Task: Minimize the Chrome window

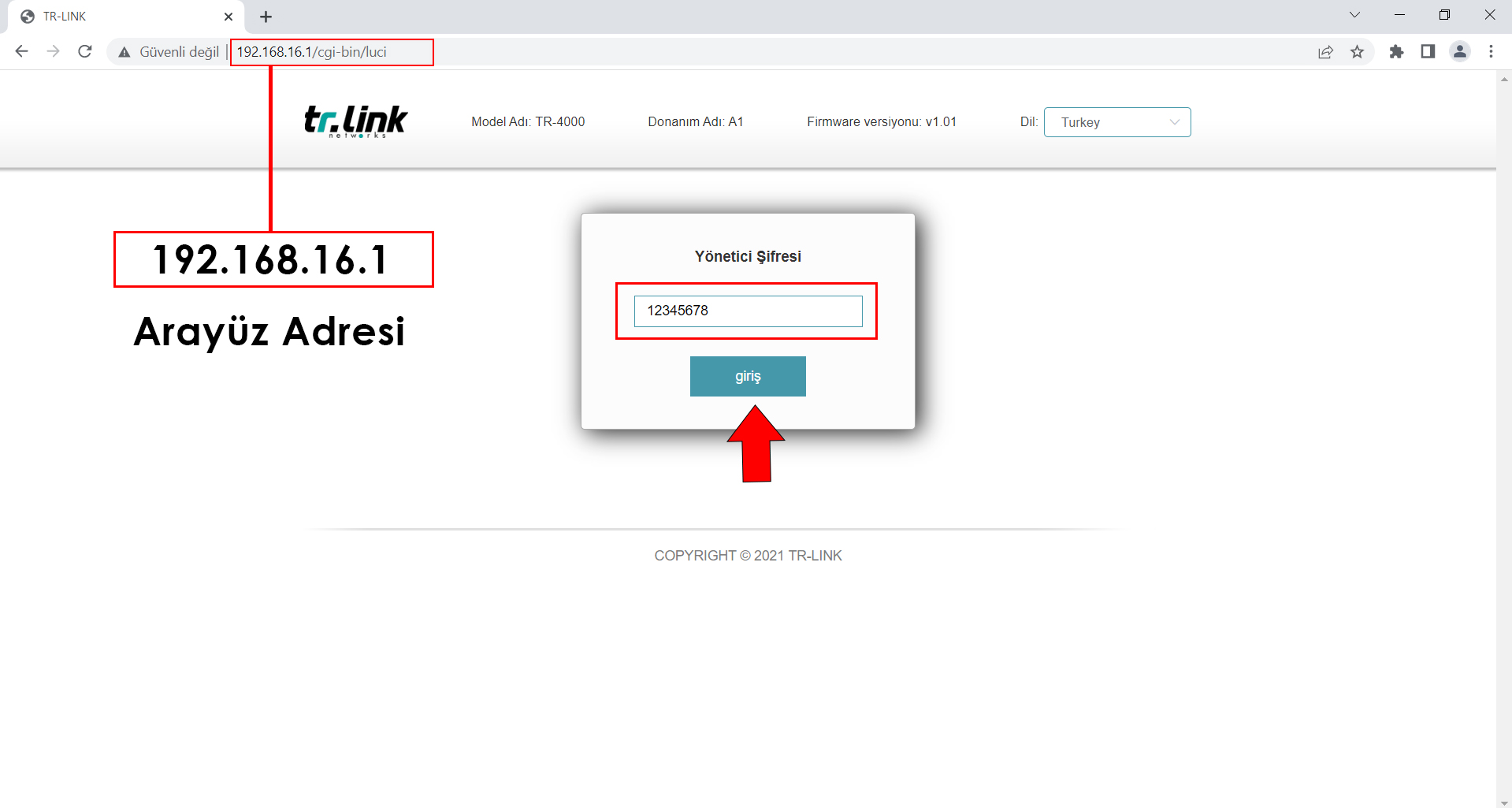Action: [1399, 15]
